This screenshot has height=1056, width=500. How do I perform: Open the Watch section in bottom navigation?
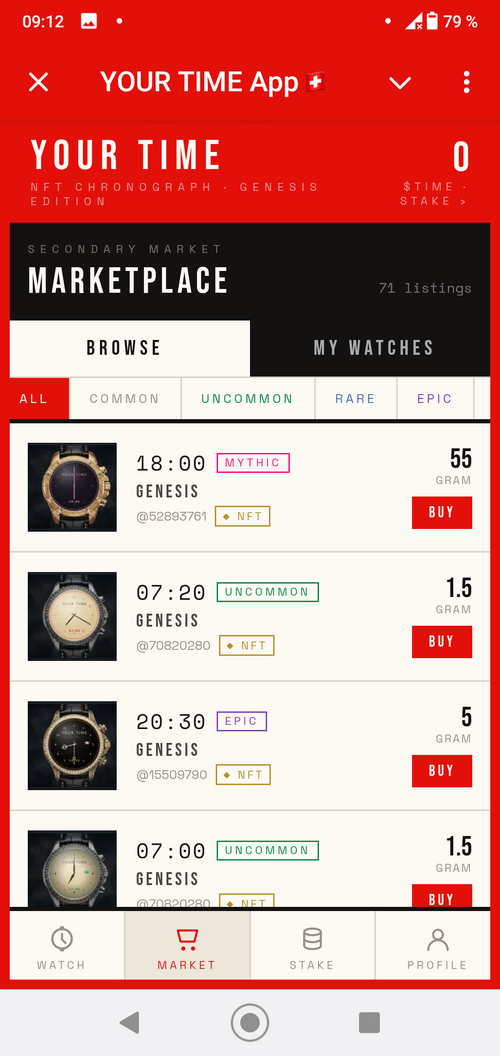62,946
